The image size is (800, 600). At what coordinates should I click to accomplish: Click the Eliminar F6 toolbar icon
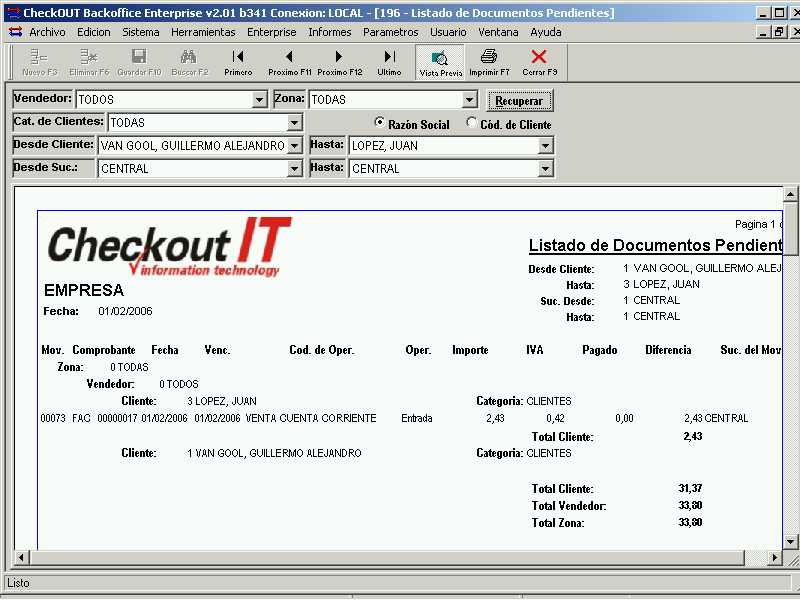tap(89, 62)
